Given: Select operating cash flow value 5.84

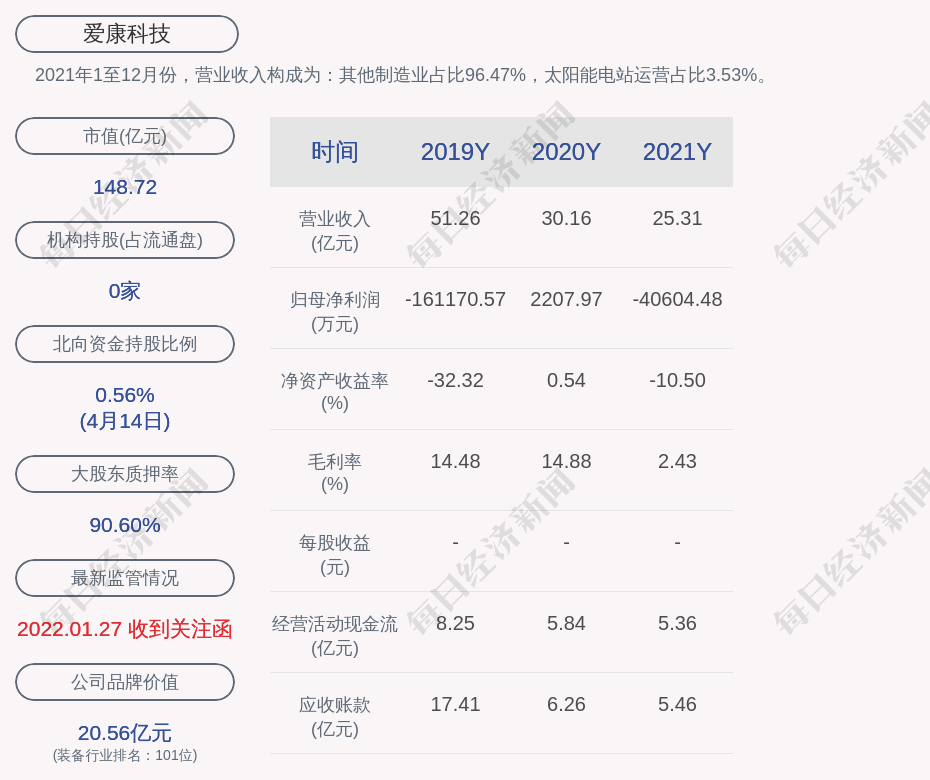Looking at the screenshot, I should tap(566, 623).
